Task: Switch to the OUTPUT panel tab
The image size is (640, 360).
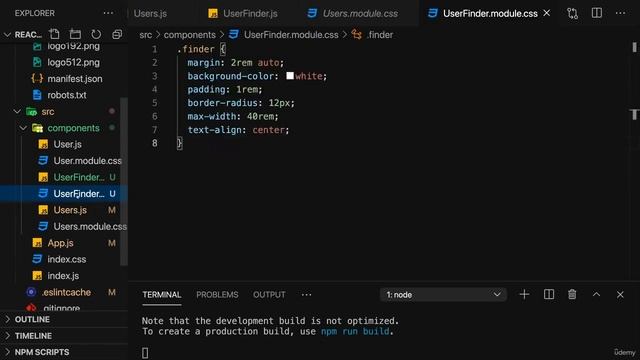Action: tap(269, 295)
